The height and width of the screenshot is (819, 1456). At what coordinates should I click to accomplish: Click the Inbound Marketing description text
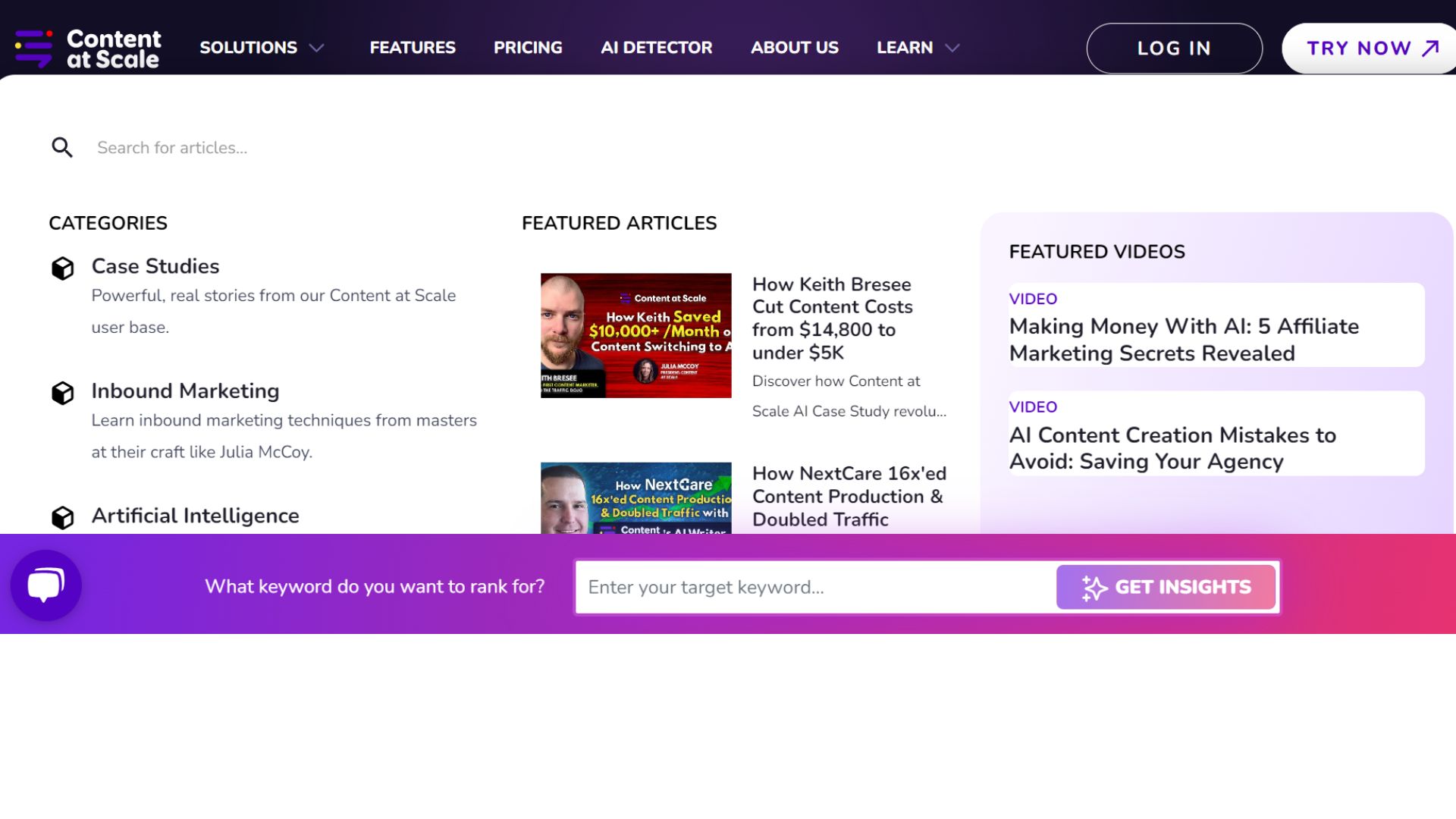point(284,436)
